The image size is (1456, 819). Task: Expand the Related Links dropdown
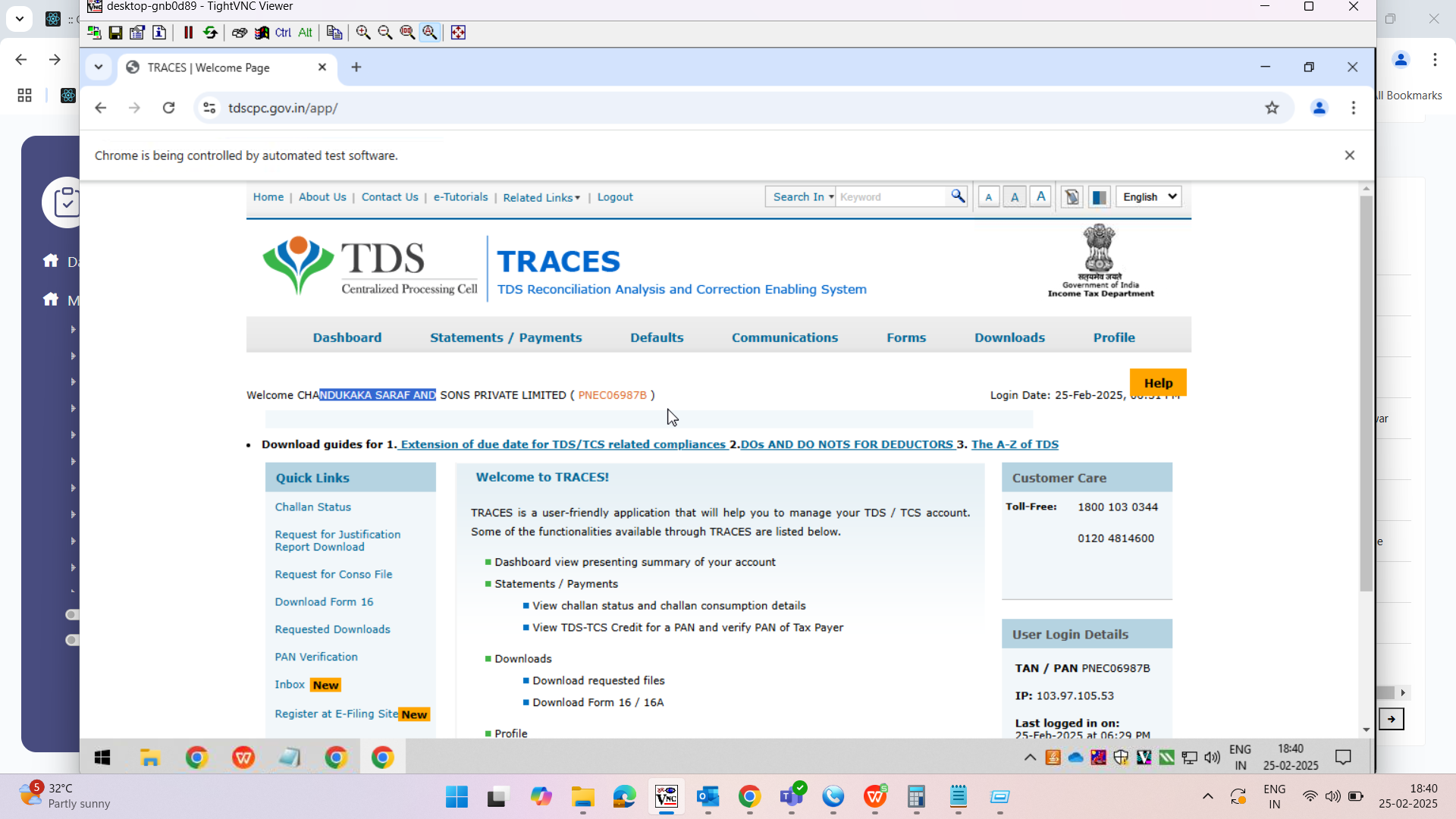pos(541,198)
